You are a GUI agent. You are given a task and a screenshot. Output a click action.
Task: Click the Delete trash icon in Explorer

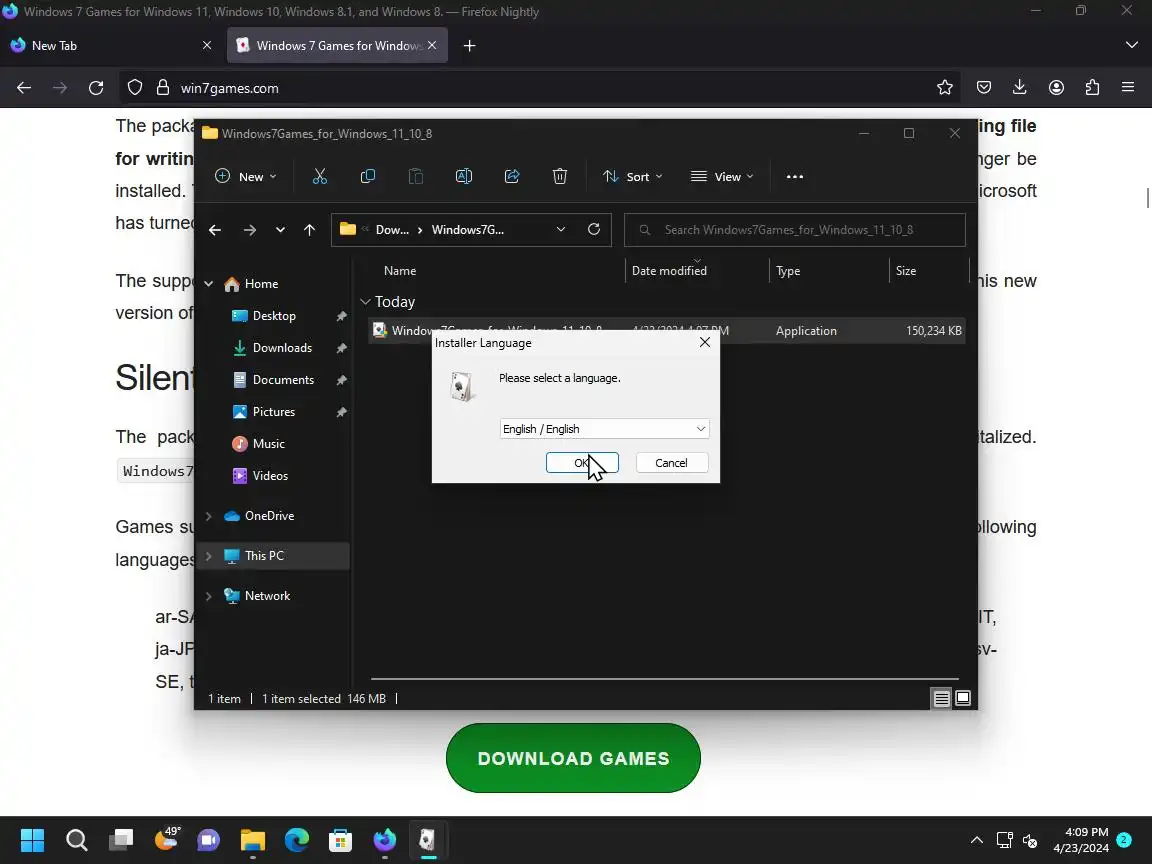pyautogui.click(x=560, y=176)
